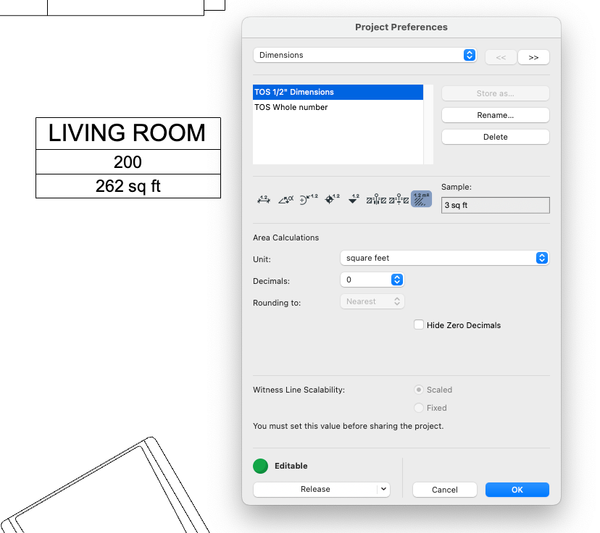Click the Delete button
The height and width of the screenshot is (533, 600).
pyautogui.click(x=495, y=137)
